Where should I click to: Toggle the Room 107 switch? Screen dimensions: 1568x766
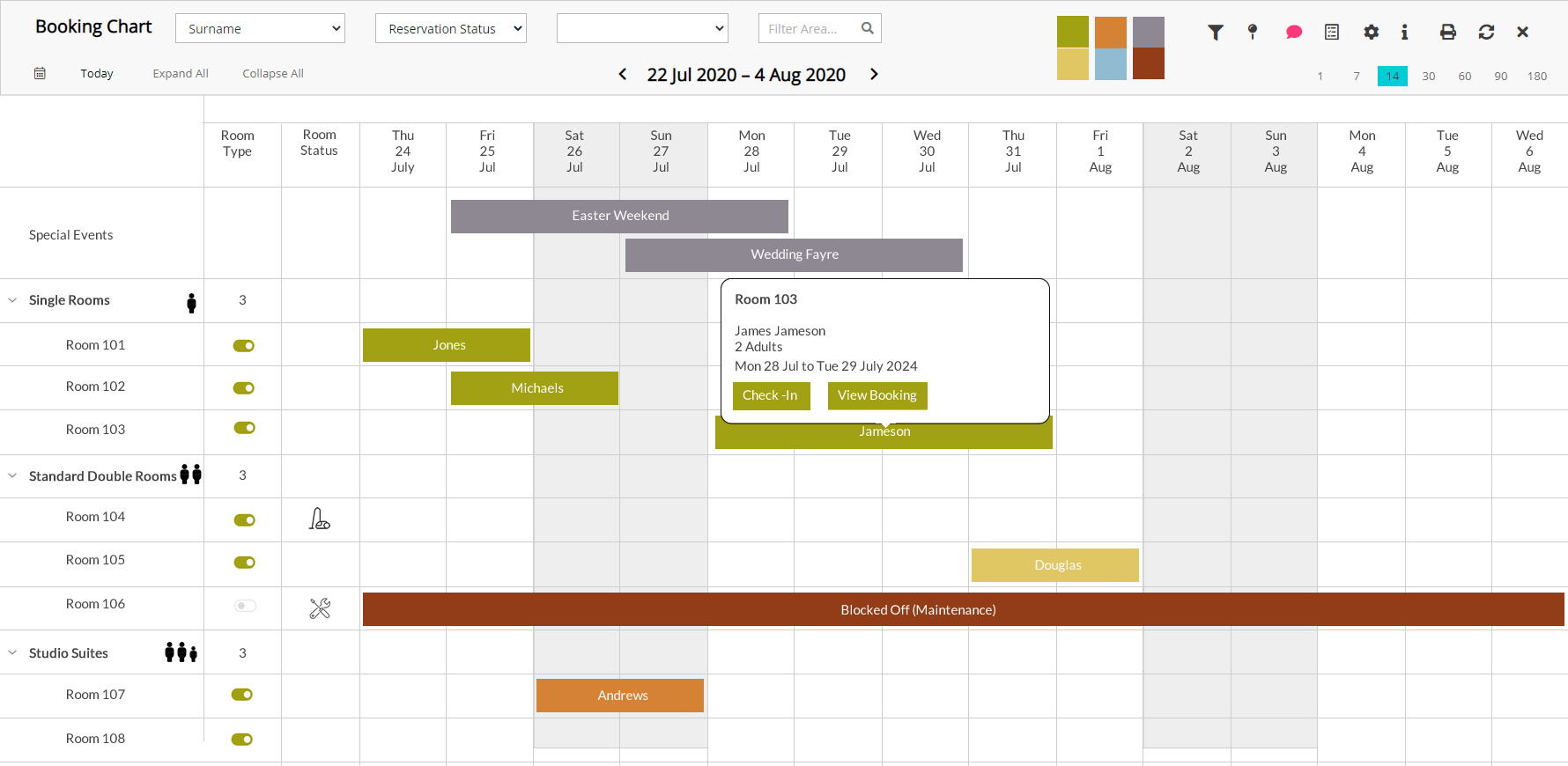[242, 695]
